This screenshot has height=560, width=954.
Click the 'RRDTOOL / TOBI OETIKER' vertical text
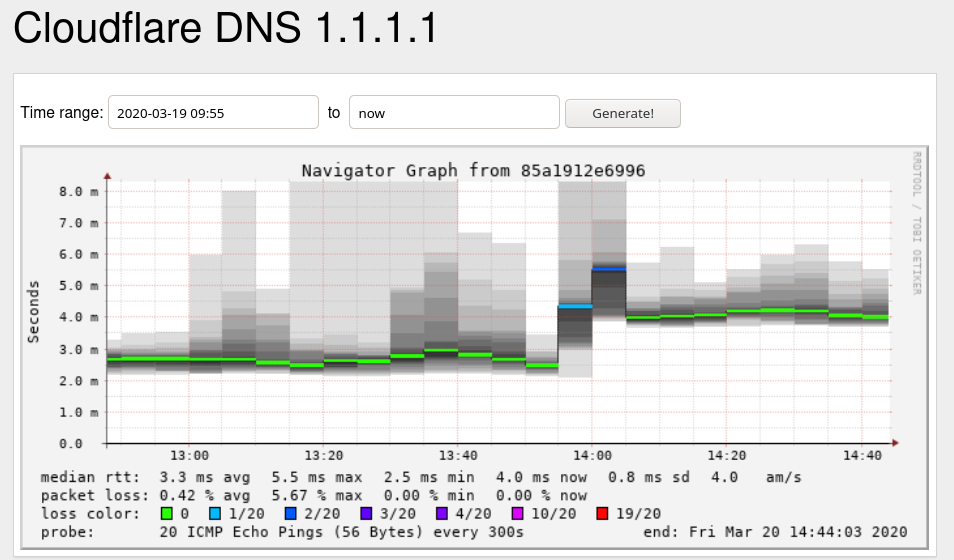917,223
